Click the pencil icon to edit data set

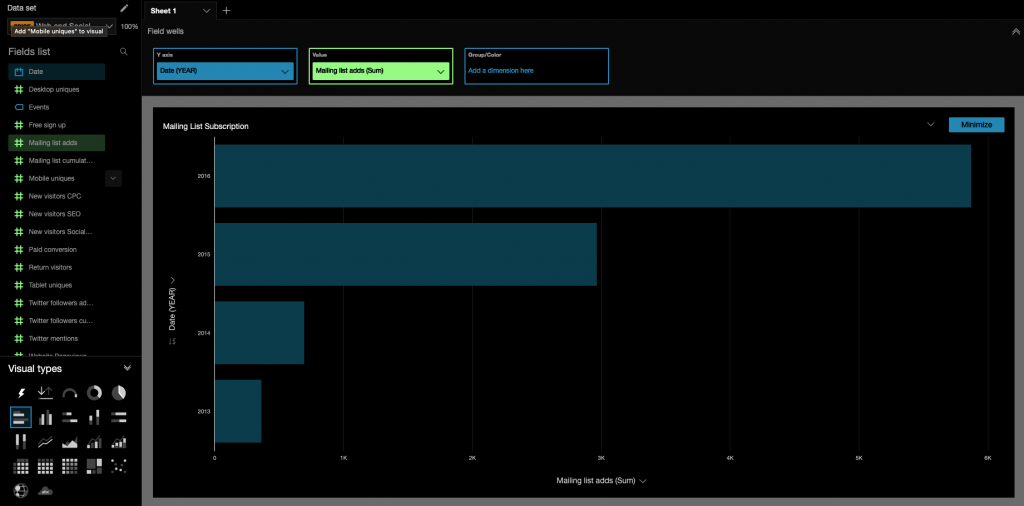124,8
